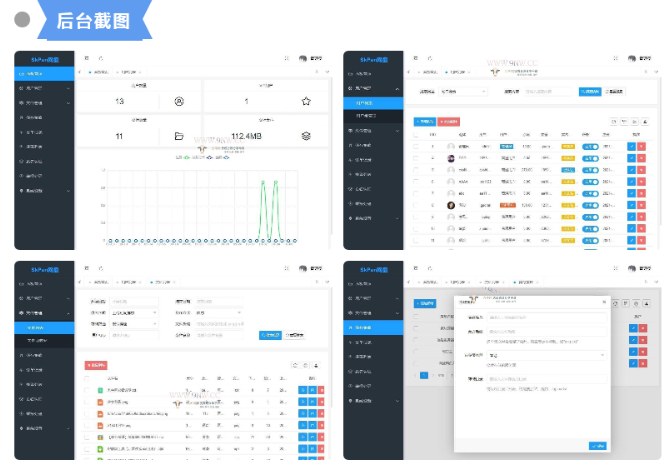Open the search-type dropdown on the user list page
This screenshot has width=670, height=470.
click(x=461, y=92)
